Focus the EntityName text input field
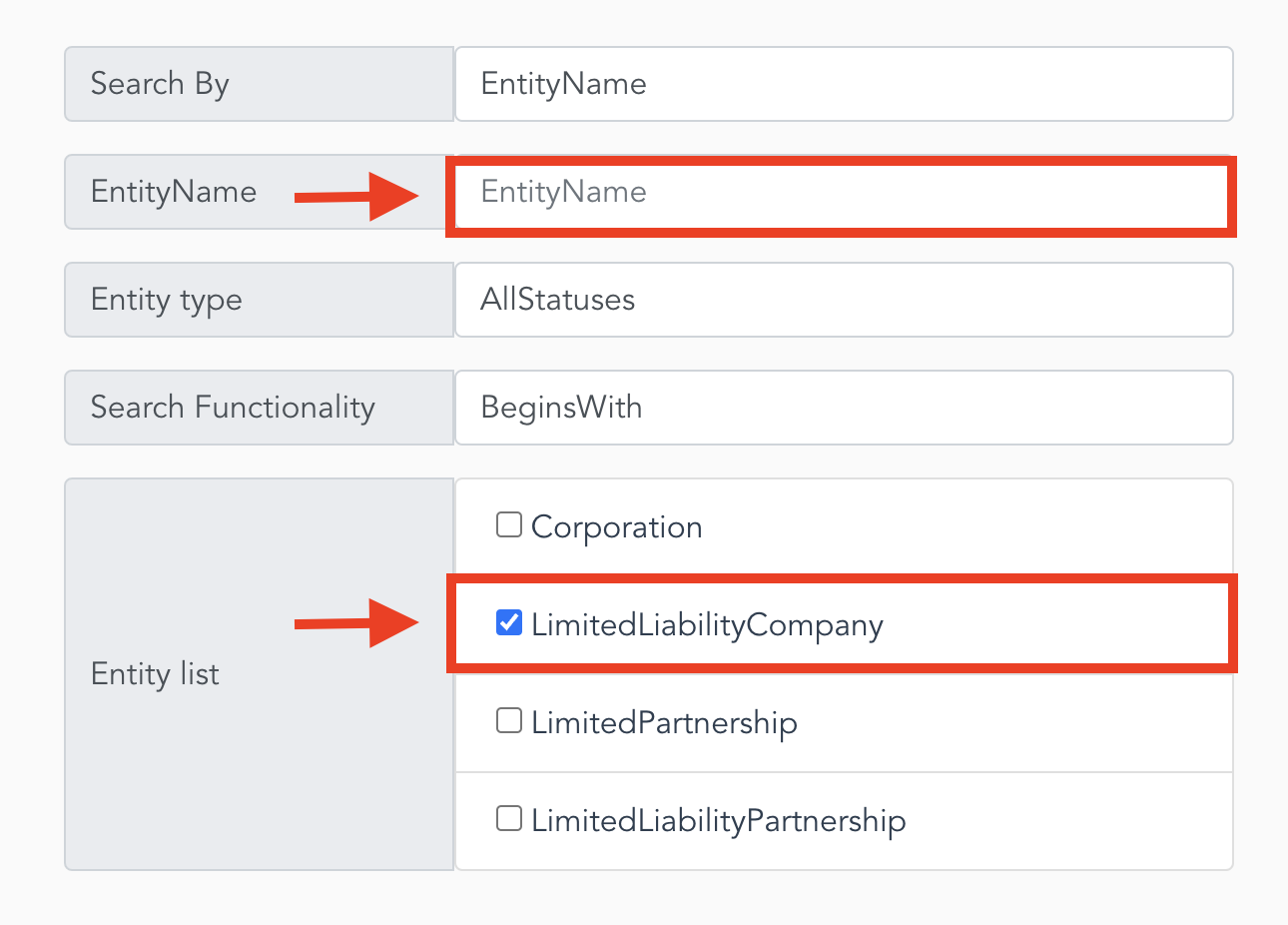 pos(842,197)
